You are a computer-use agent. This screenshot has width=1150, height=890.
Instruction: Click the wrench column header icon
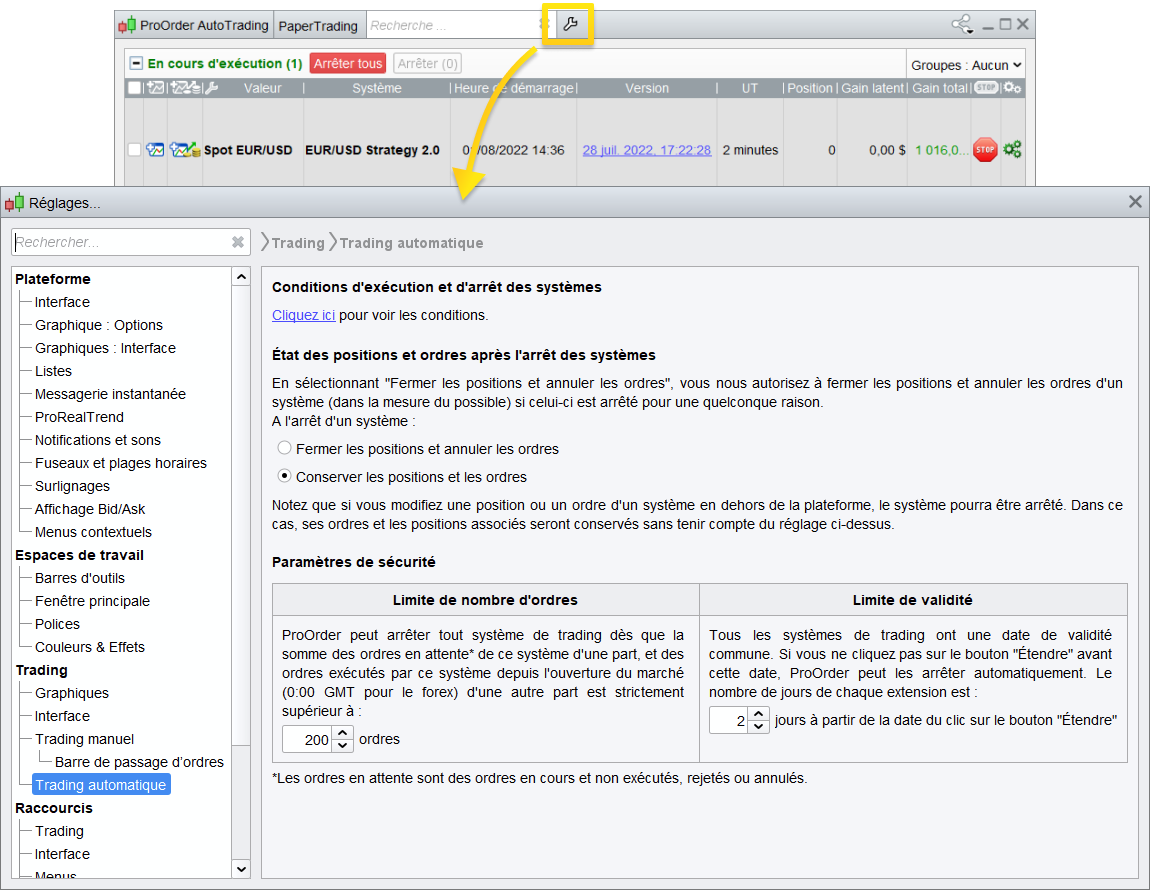point(211,88)
